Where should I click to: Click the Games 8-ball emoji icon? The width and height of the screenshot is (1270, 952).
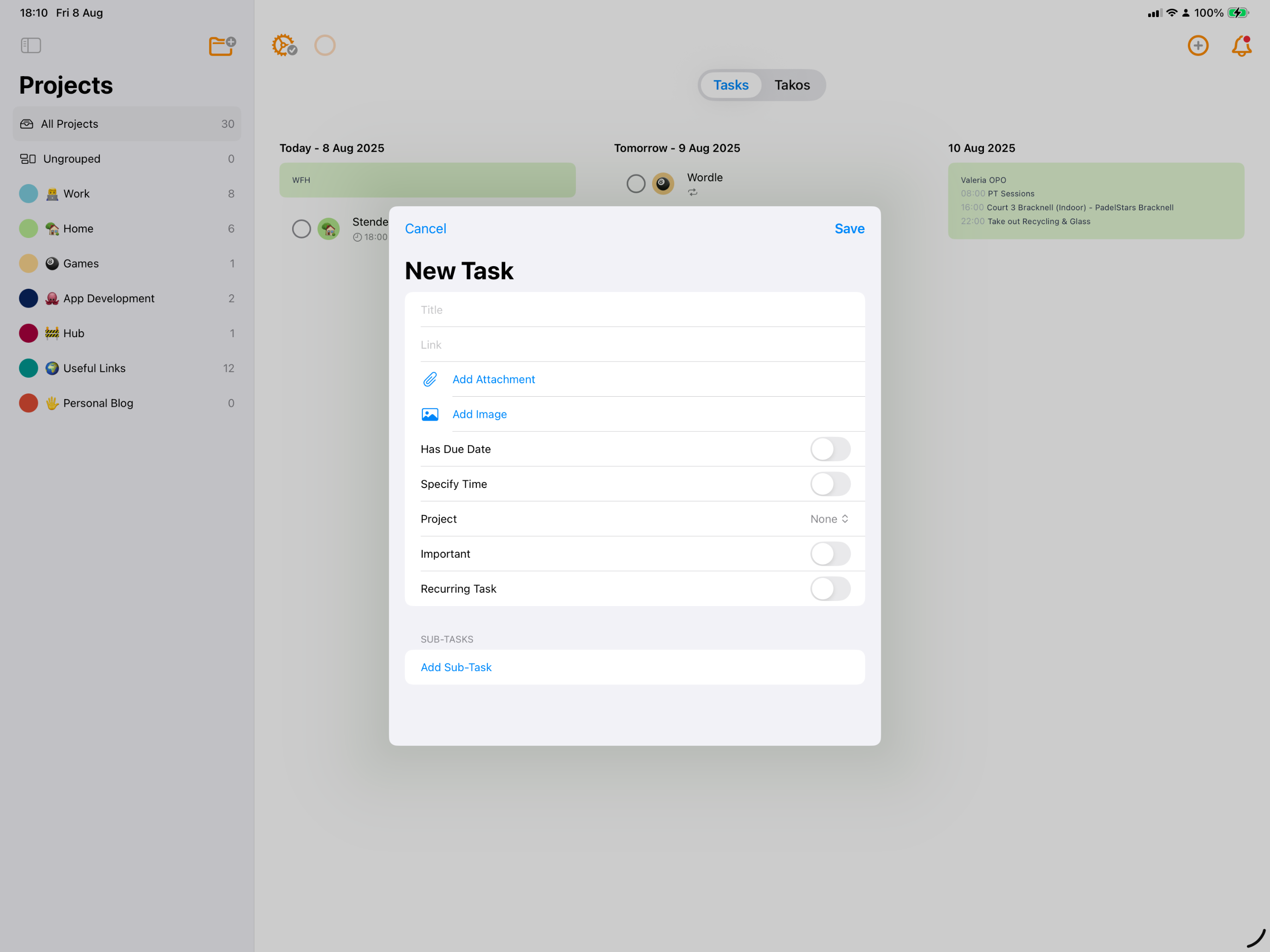52,264
